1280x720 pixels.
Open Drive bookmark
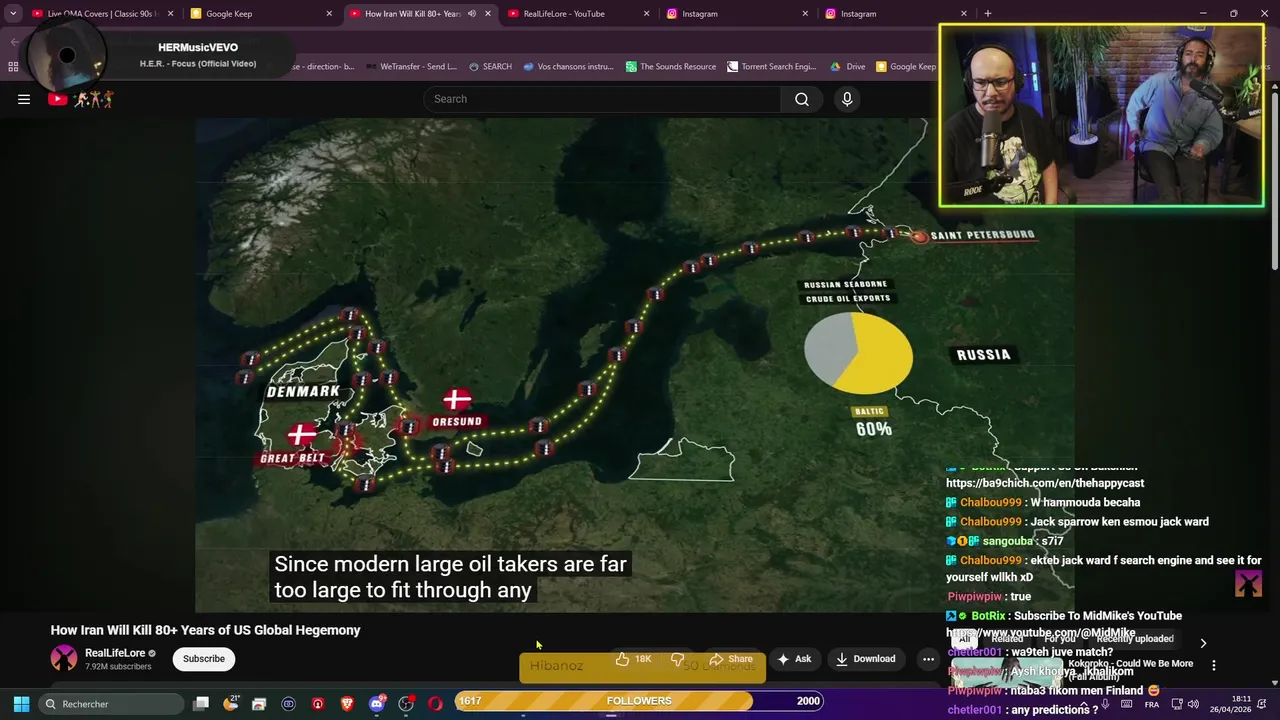click(x=848, y=67)
